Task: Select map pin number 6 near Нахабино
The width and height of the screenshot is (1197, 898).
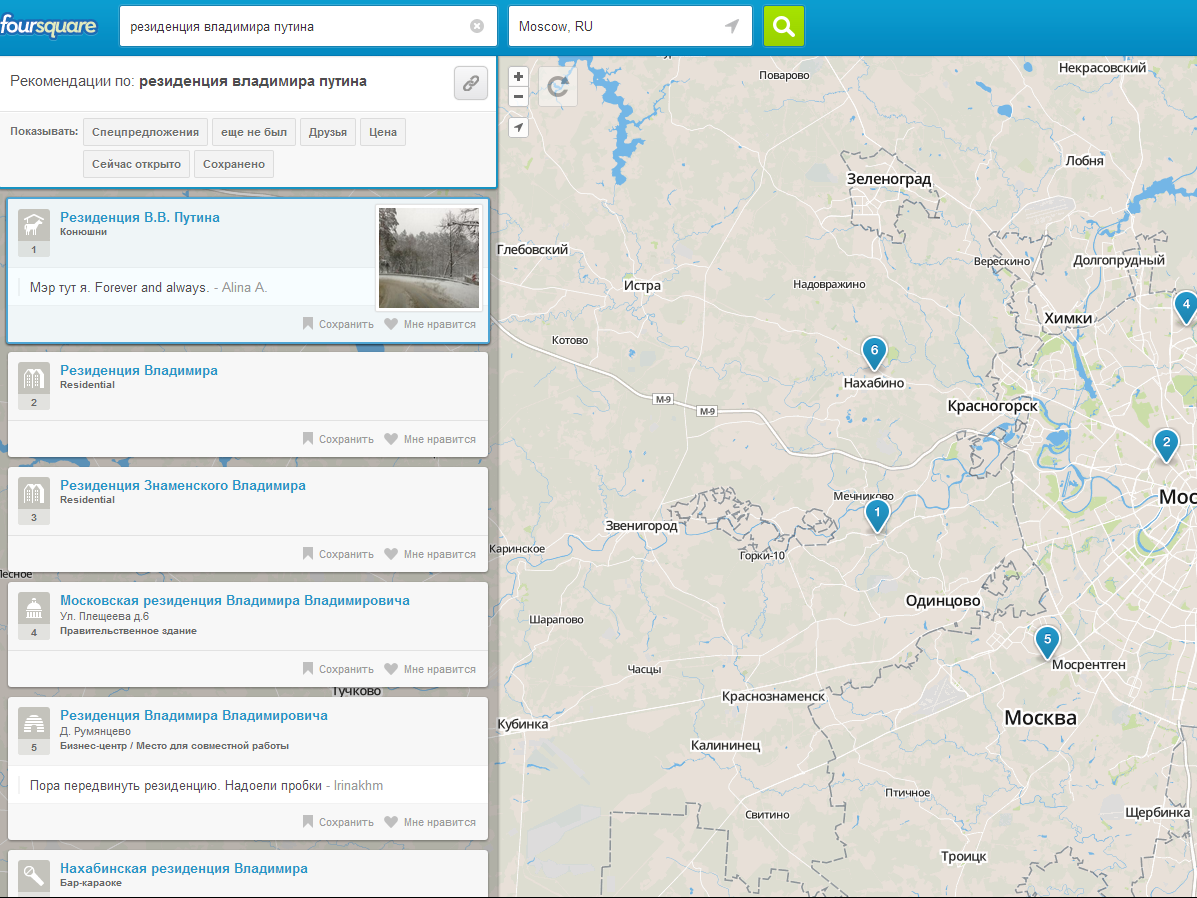Action: [874, 351]
